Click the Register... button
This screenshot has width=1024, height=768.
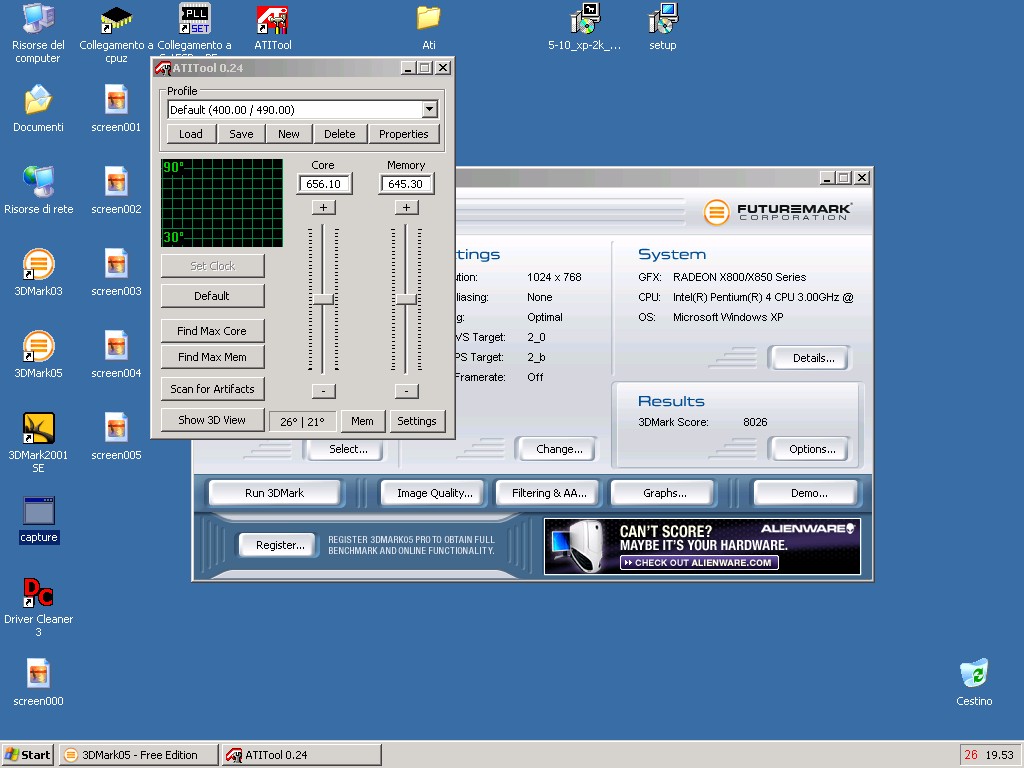pos(280,545)
